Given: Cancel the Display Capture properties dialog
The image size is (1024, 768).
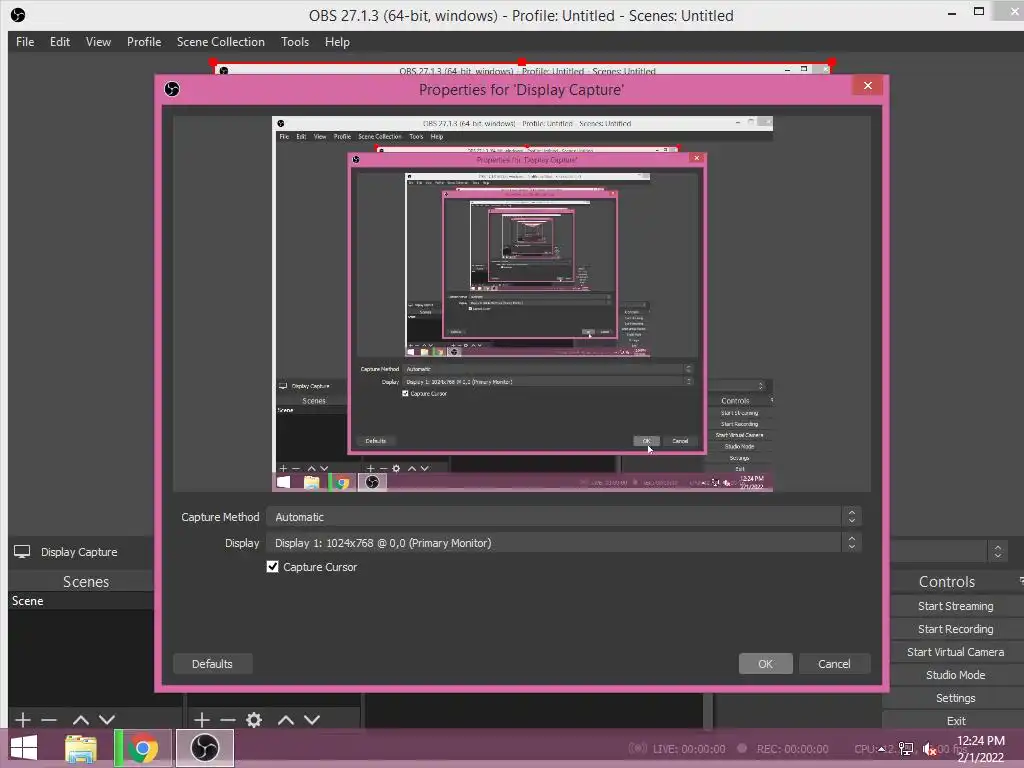Looking at the screenshot, I should pyautogui.click(x=834, y=664).
